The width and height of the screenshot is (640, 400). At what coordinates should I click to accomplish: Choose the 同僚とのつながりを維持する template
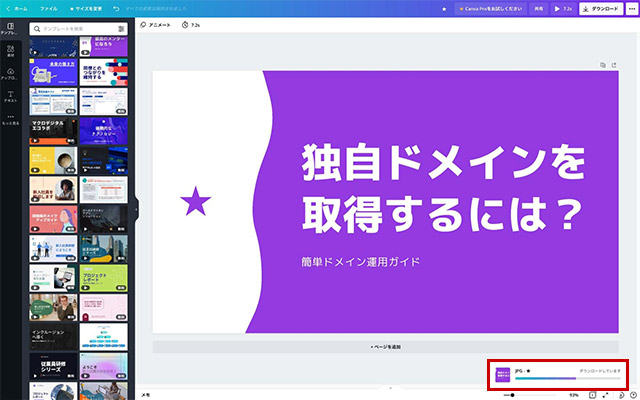click(x=103, y=72)
